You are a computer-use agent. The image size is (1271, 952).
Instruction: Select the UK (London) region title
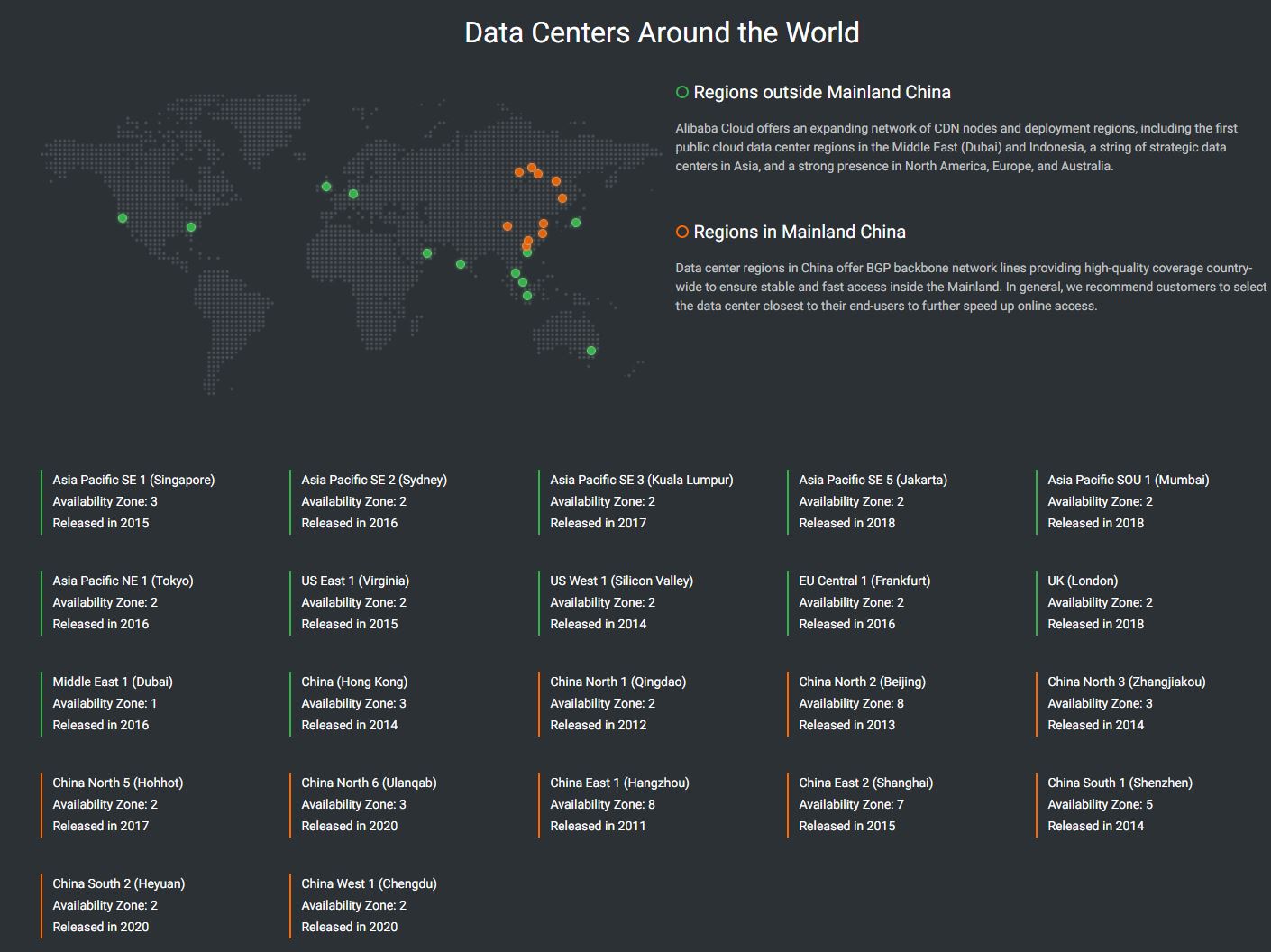coord(1083,581)
